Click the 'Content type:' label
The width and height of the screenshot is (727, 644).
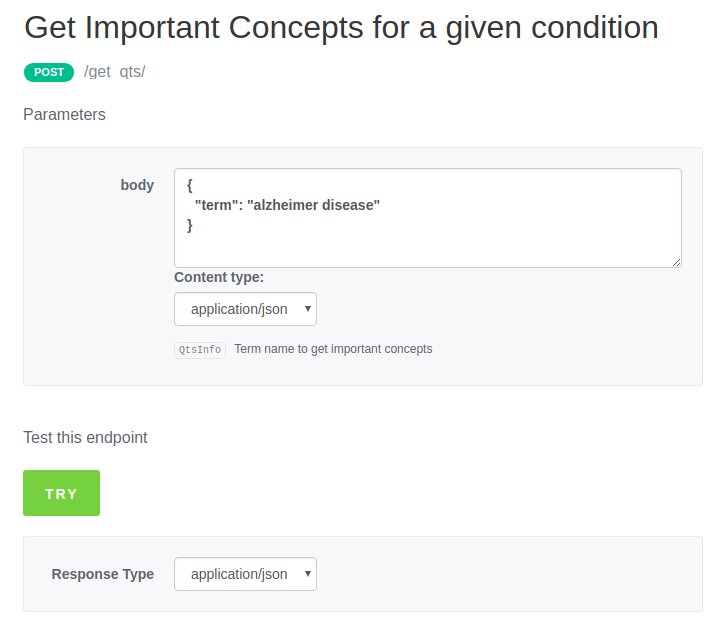coord(219,277)
